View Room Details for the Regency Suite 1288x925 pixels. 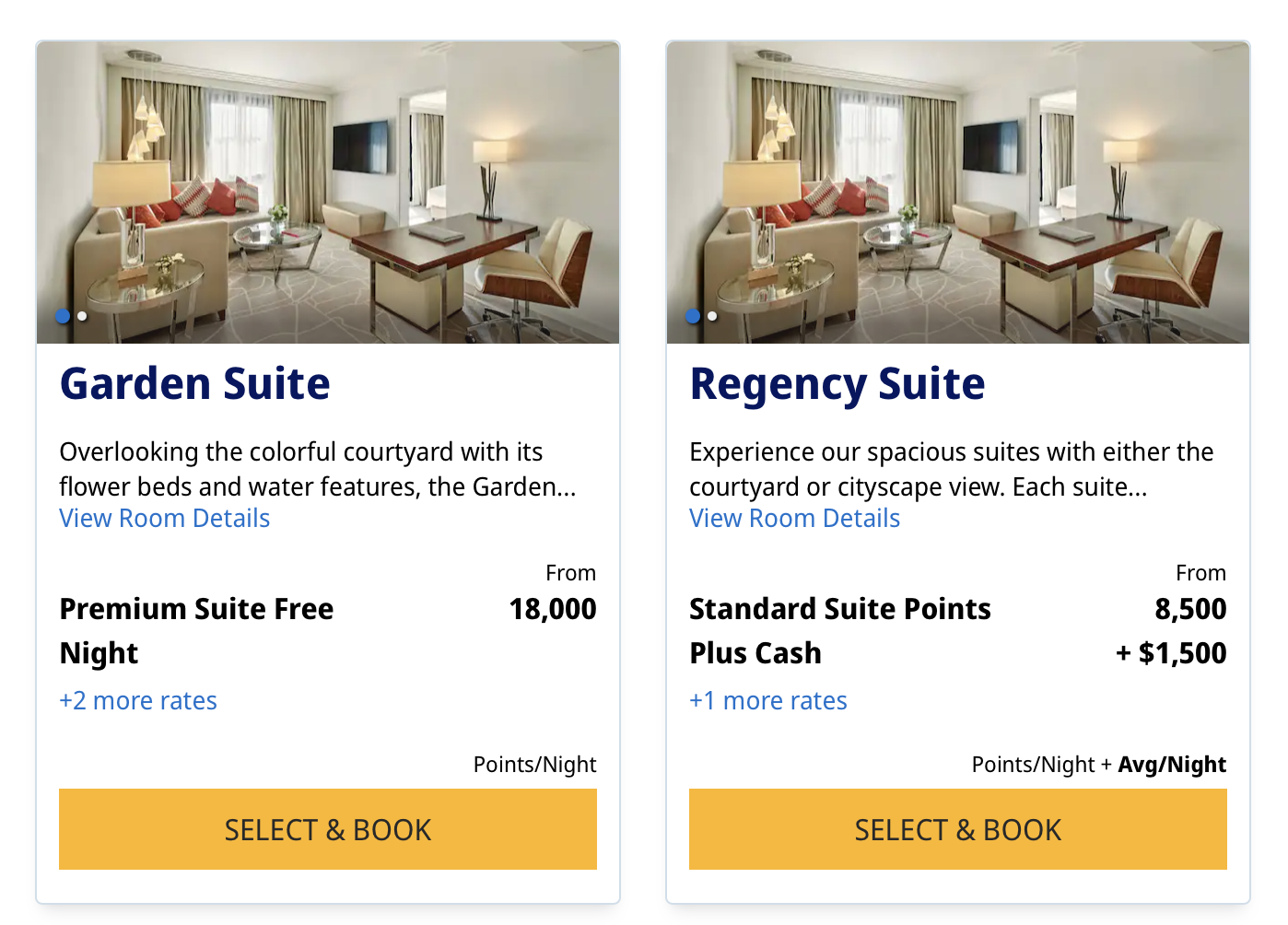794,518
